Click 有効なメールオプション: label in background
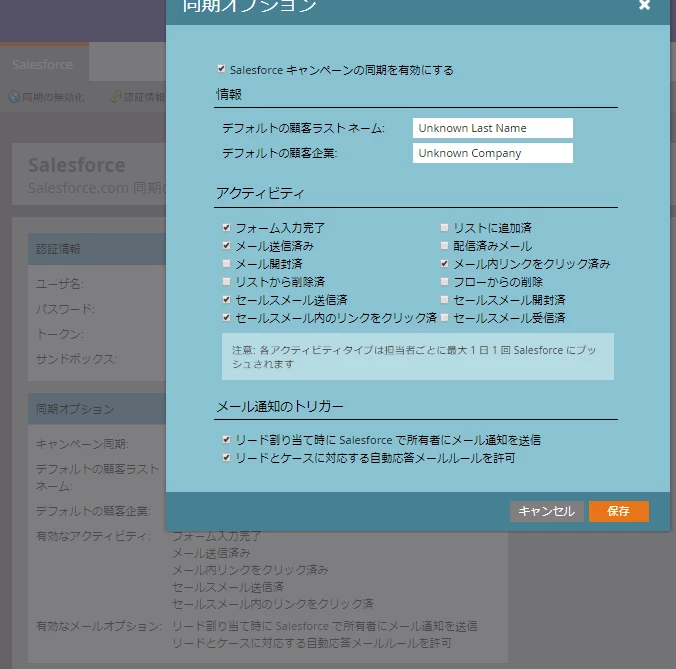Viewport: 676px width, 669px height. (x=99, y=626)
